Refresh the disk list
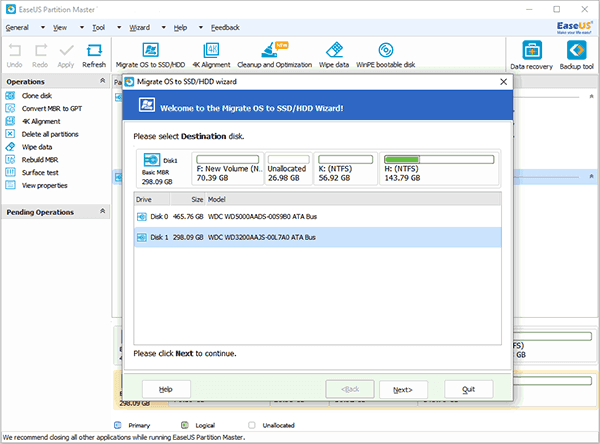The width and height of the screenshot is (600, 444). [x=94, y=56]
